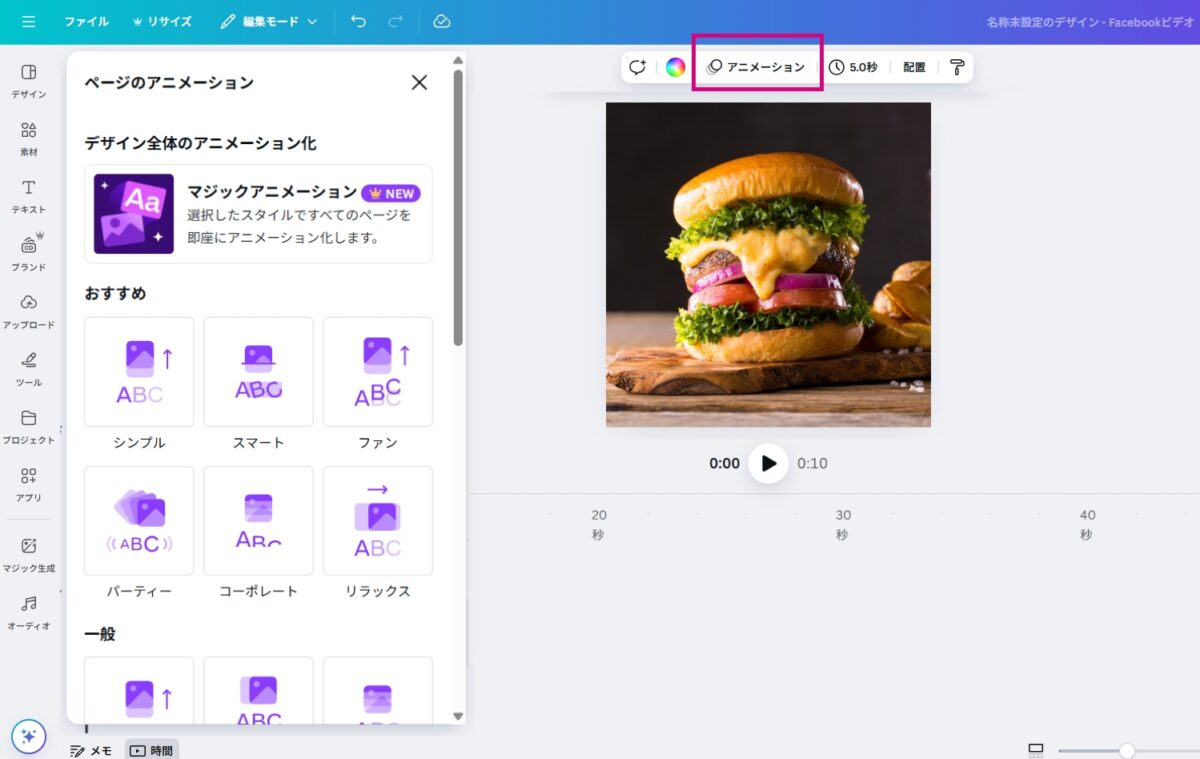Click the おすすめ section heading
This screenshot has height=759, width=1200.
coord(115,293)
